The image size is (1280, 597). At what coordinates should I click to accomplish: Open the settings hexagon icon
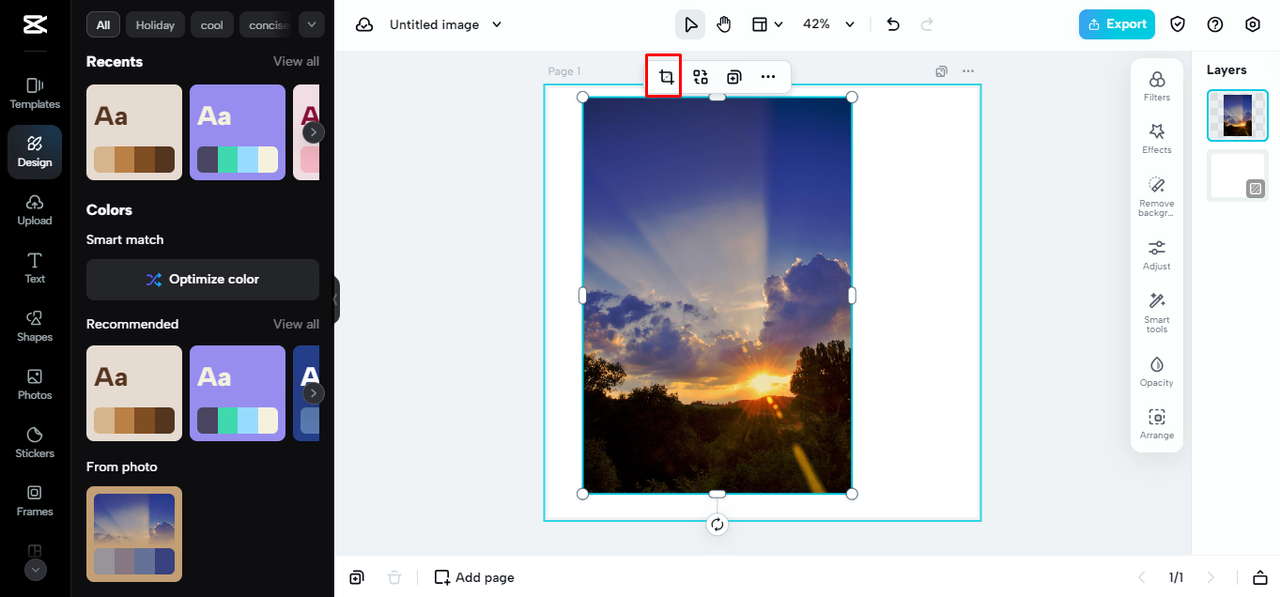(1253, 25)
